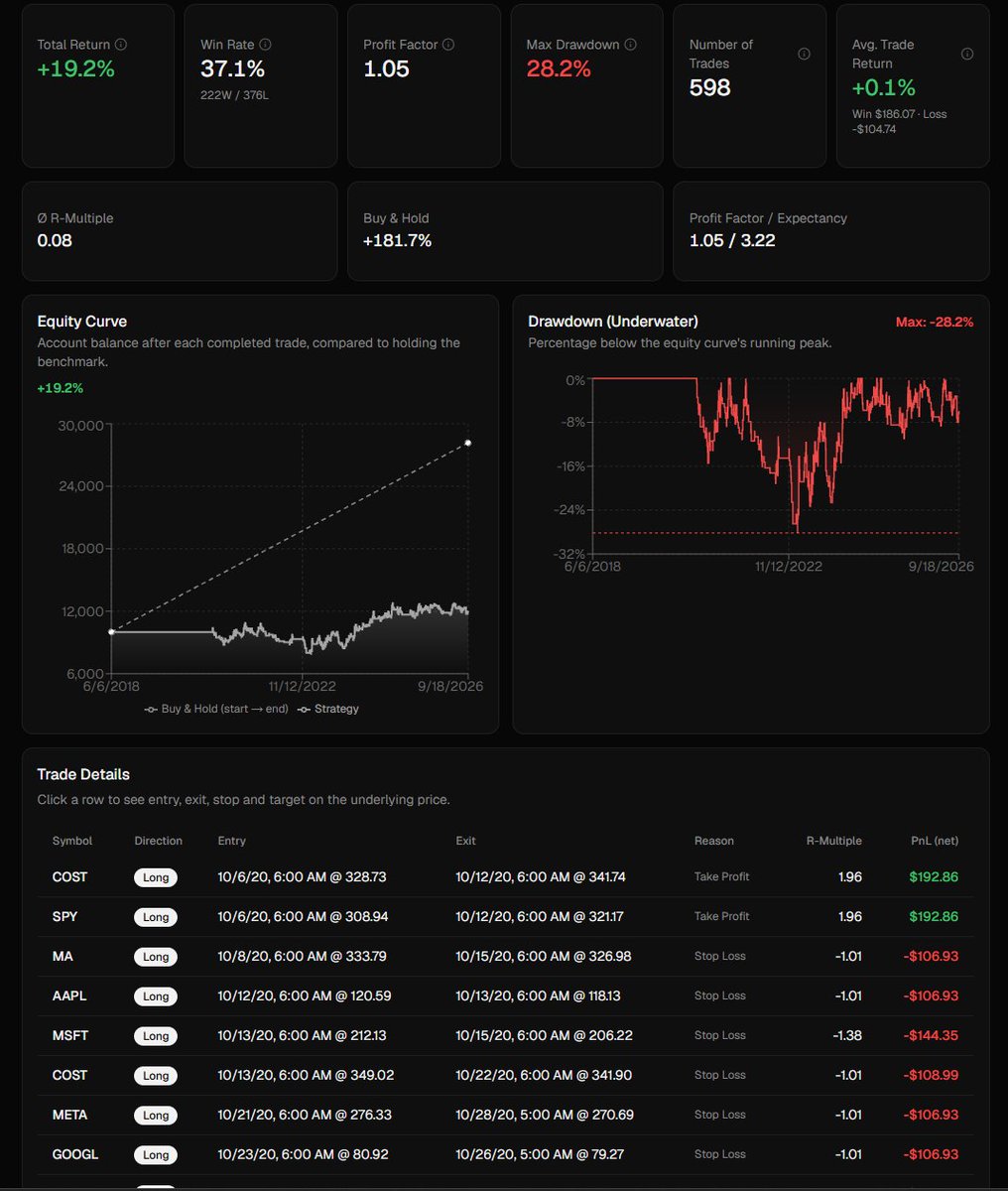
Task: Select the GOOGL trade row symbol
Action: pyautogui.click(x=74, y=1155)
